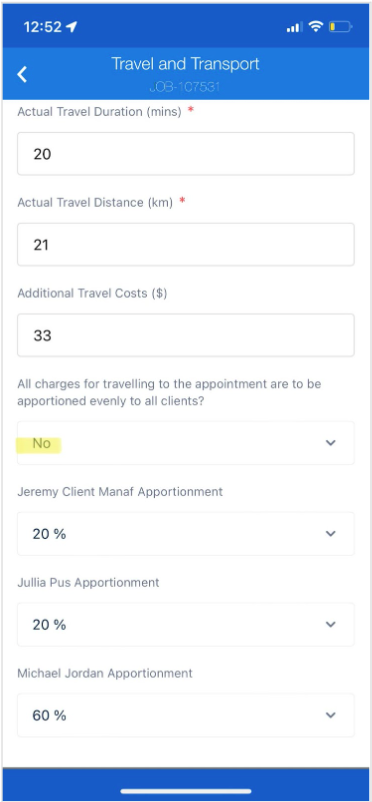Image resolution: width=372 pixels, height=802 pixels.
Task: Open the evenly apportioned 'No' dropdown
Action: 186,443
